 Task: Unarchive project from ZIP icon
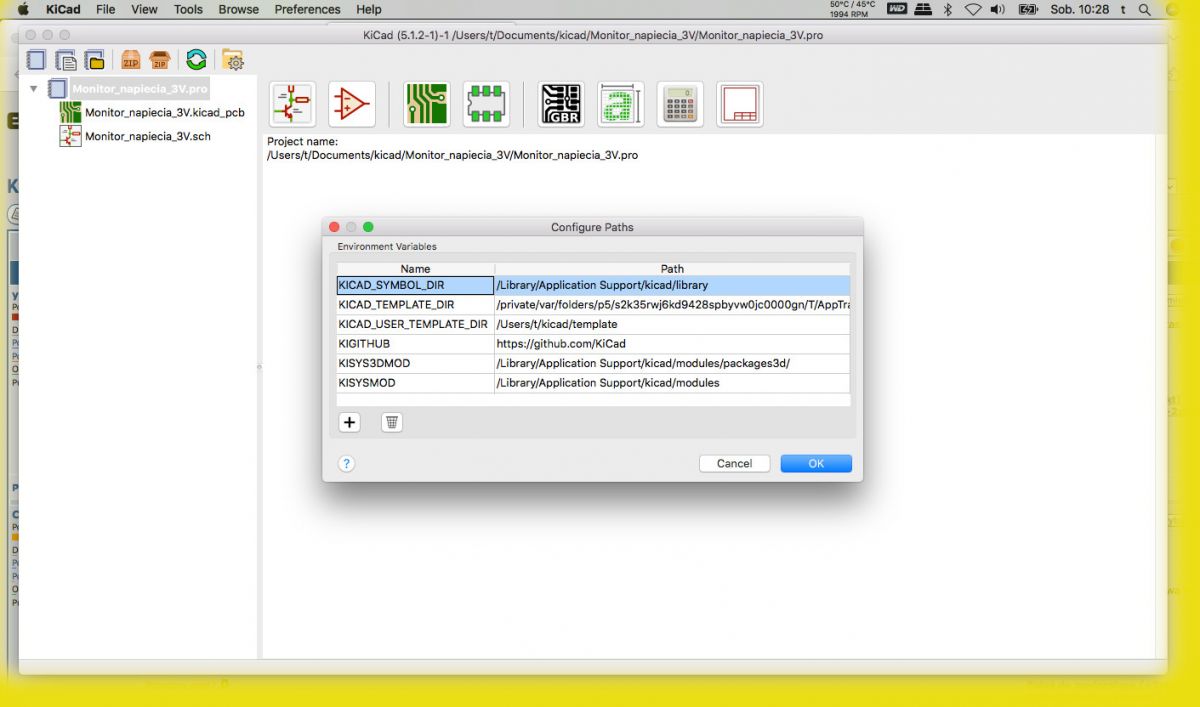[159, 60]
